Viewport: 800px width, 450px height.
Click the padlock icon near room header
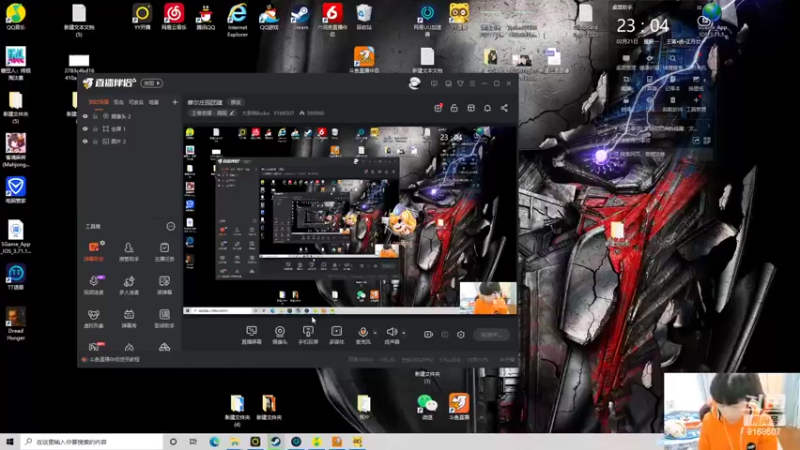pos(454,108)
